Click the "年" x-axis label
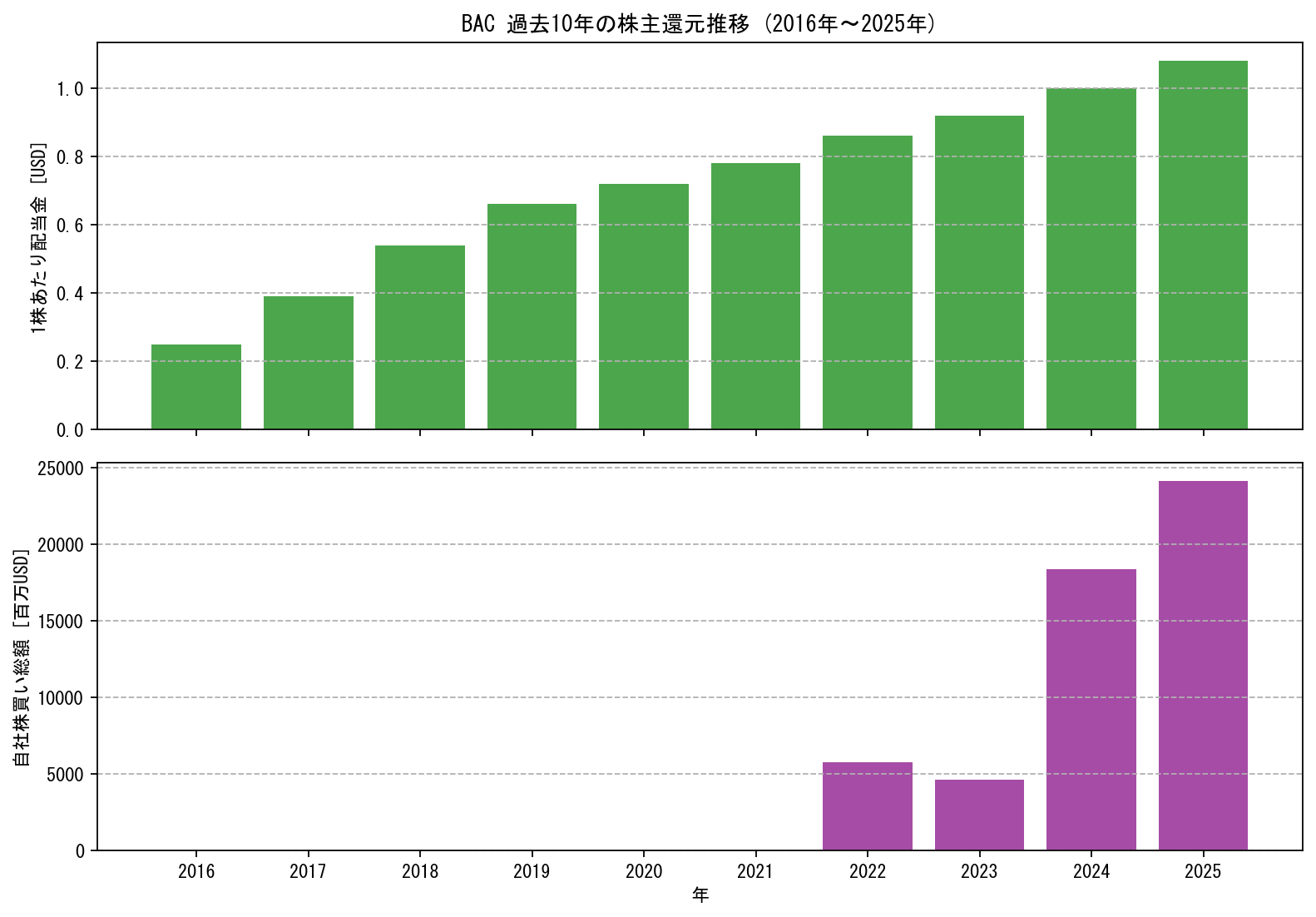The height and width of the screenshot is (917, 1316). point(700,895)
